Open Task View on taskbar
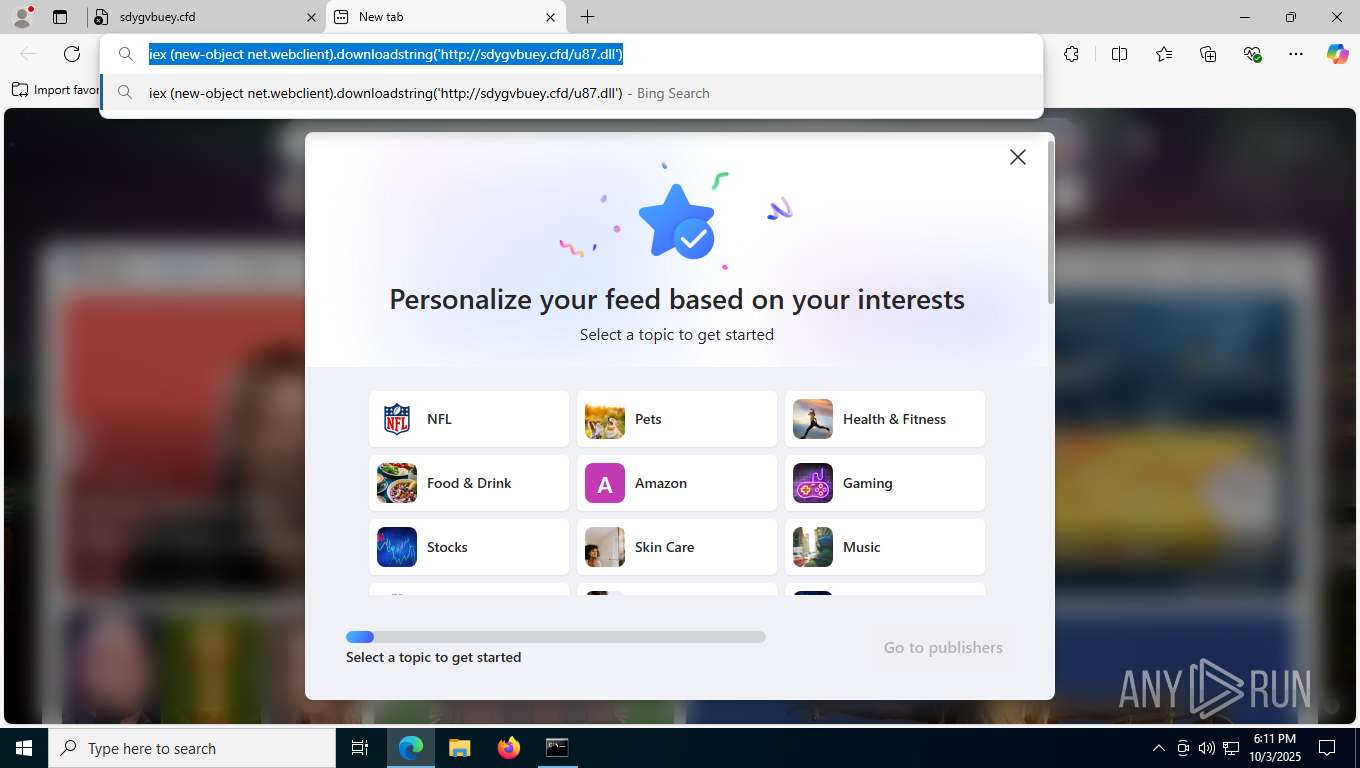 click(360, 748)
